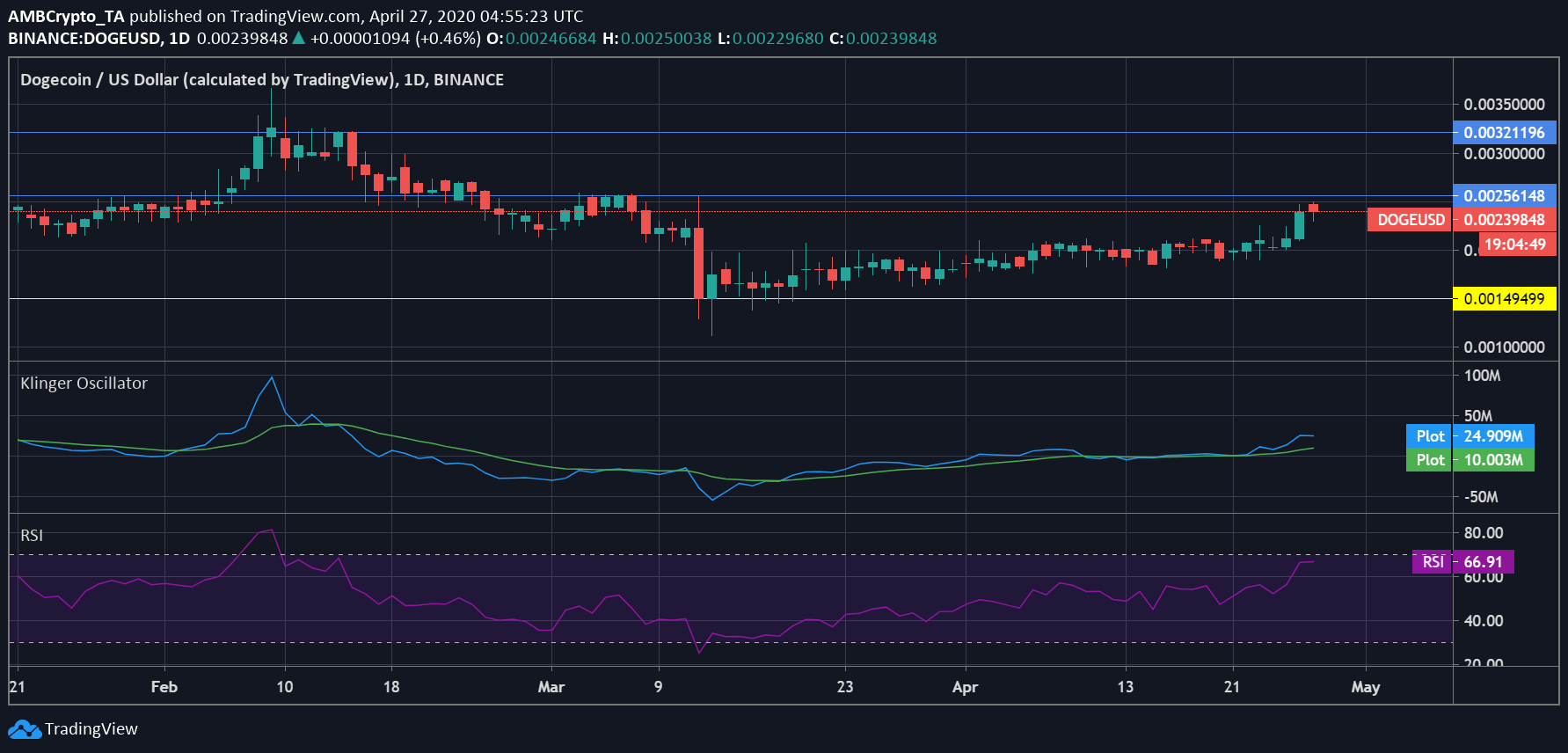The image size is (1568, 753).
Task: Click the blue 0.00321196 price level label
Action: coord(1504,133)
